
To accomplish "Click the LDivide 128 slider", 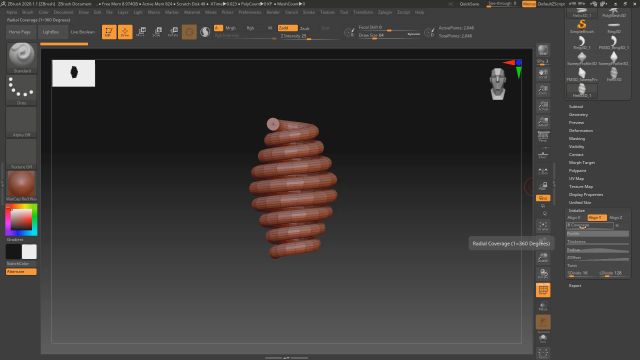I will click(613, 273).
